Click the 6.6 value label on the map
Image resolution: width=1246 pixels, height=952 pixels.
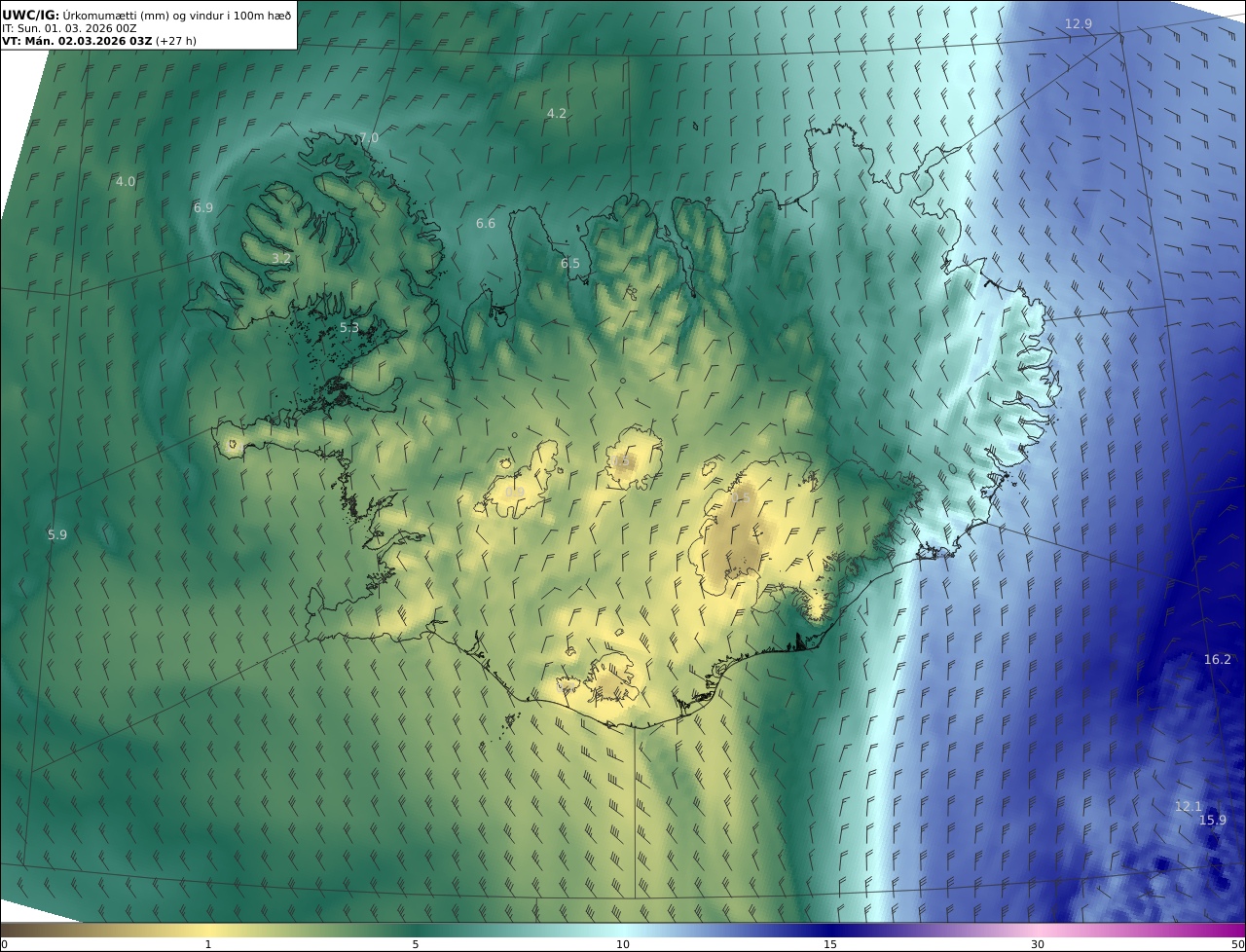485,224
